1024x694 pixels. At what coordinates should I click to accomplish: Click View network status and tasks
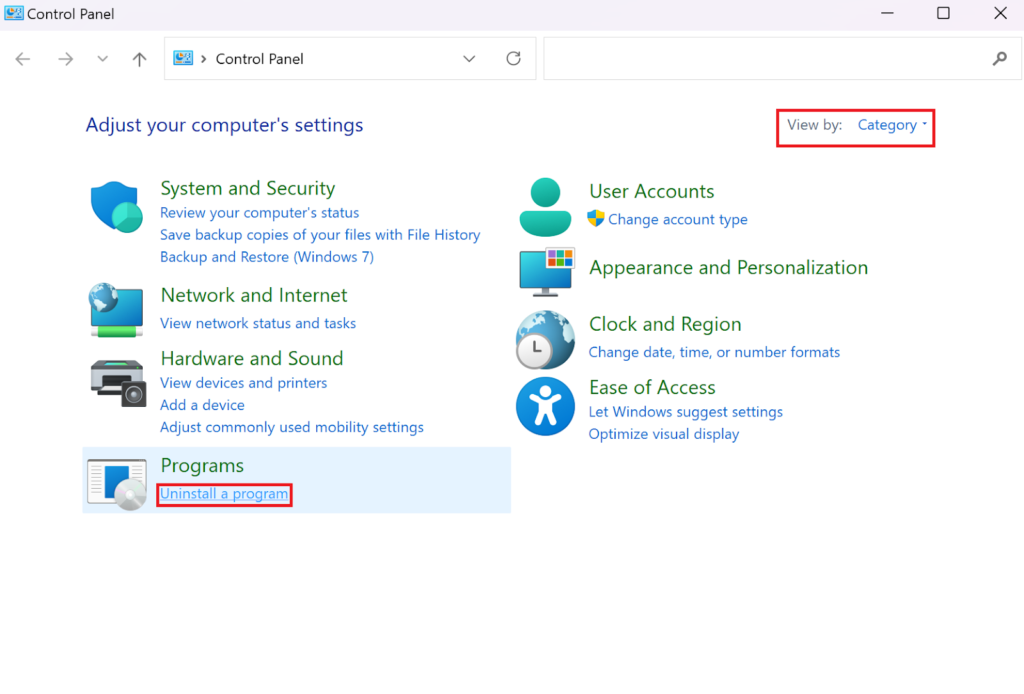pyautogui.click(x=258, y=323)
